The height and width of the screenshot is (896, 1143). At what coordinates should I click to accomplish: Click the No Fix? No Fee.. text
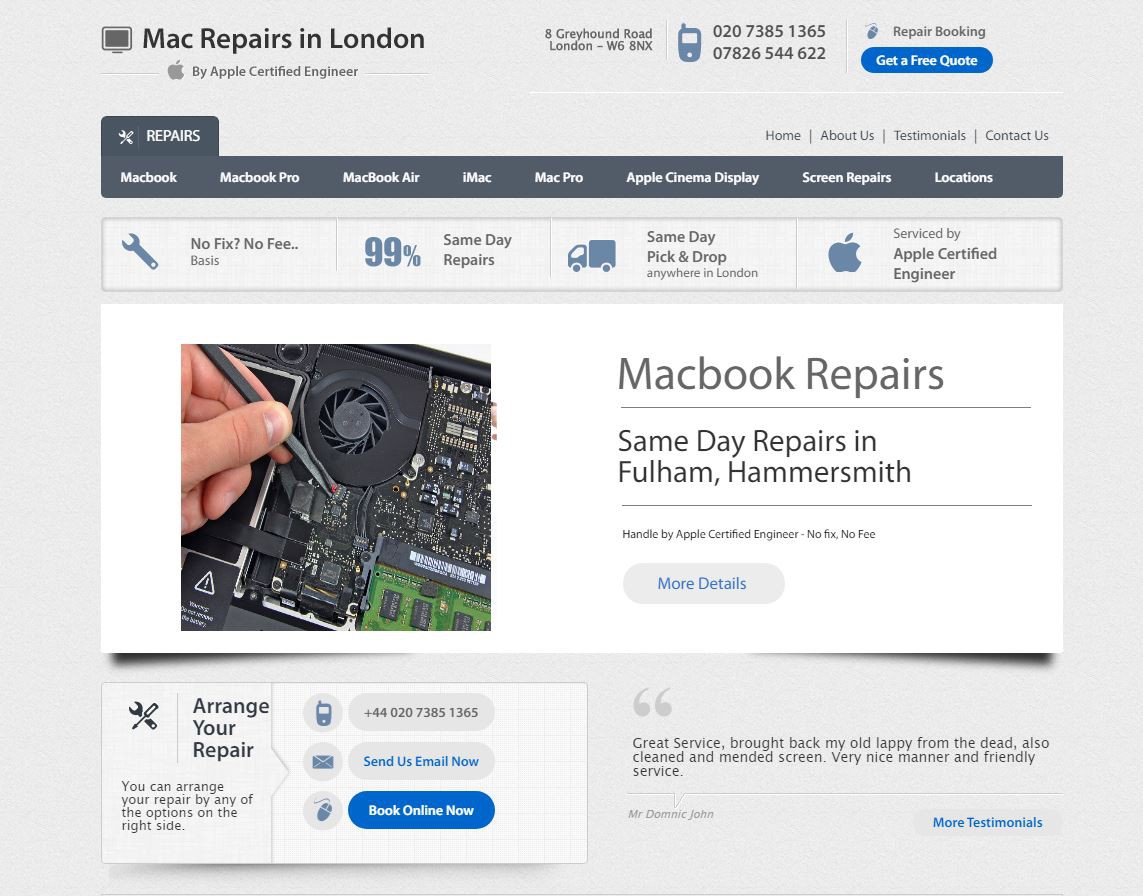[244, 244]
